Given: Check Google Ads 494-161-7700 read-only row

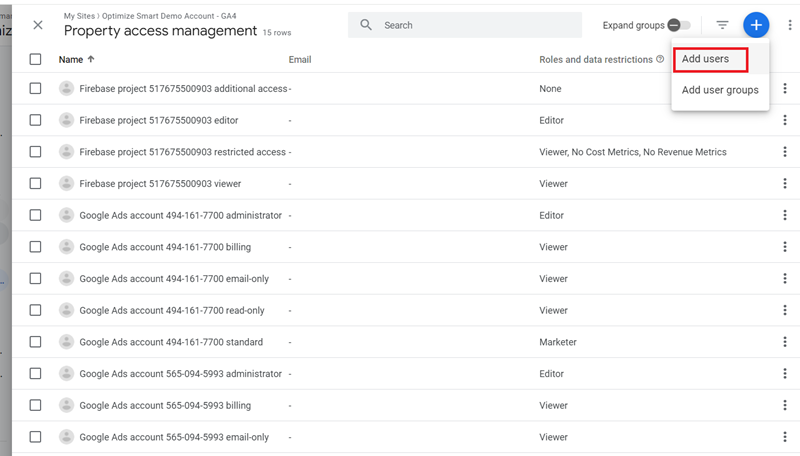Looking at the screenshot, I should [x=35, y=310].
